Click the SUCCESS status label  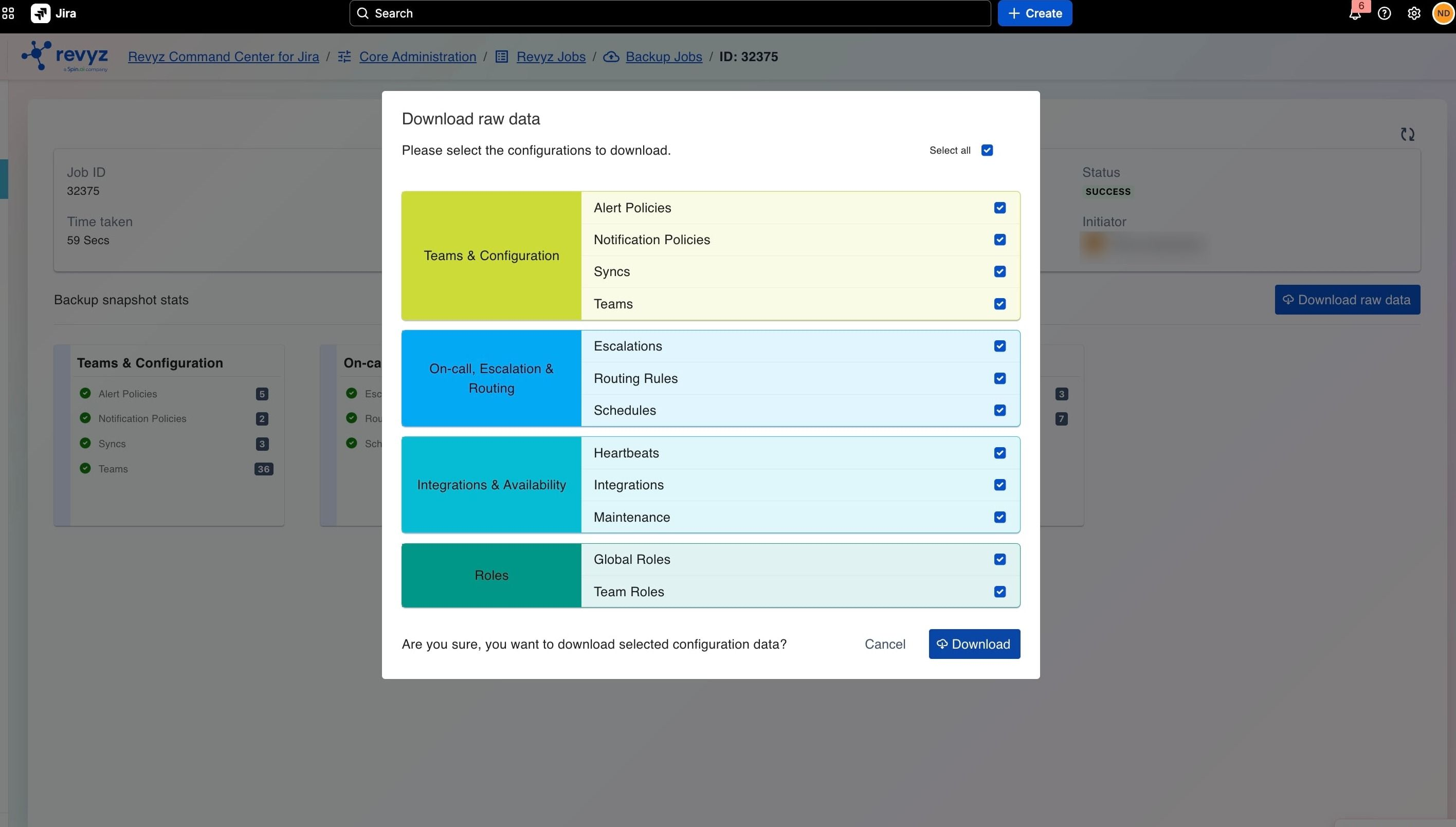(x=1108, y=191)
